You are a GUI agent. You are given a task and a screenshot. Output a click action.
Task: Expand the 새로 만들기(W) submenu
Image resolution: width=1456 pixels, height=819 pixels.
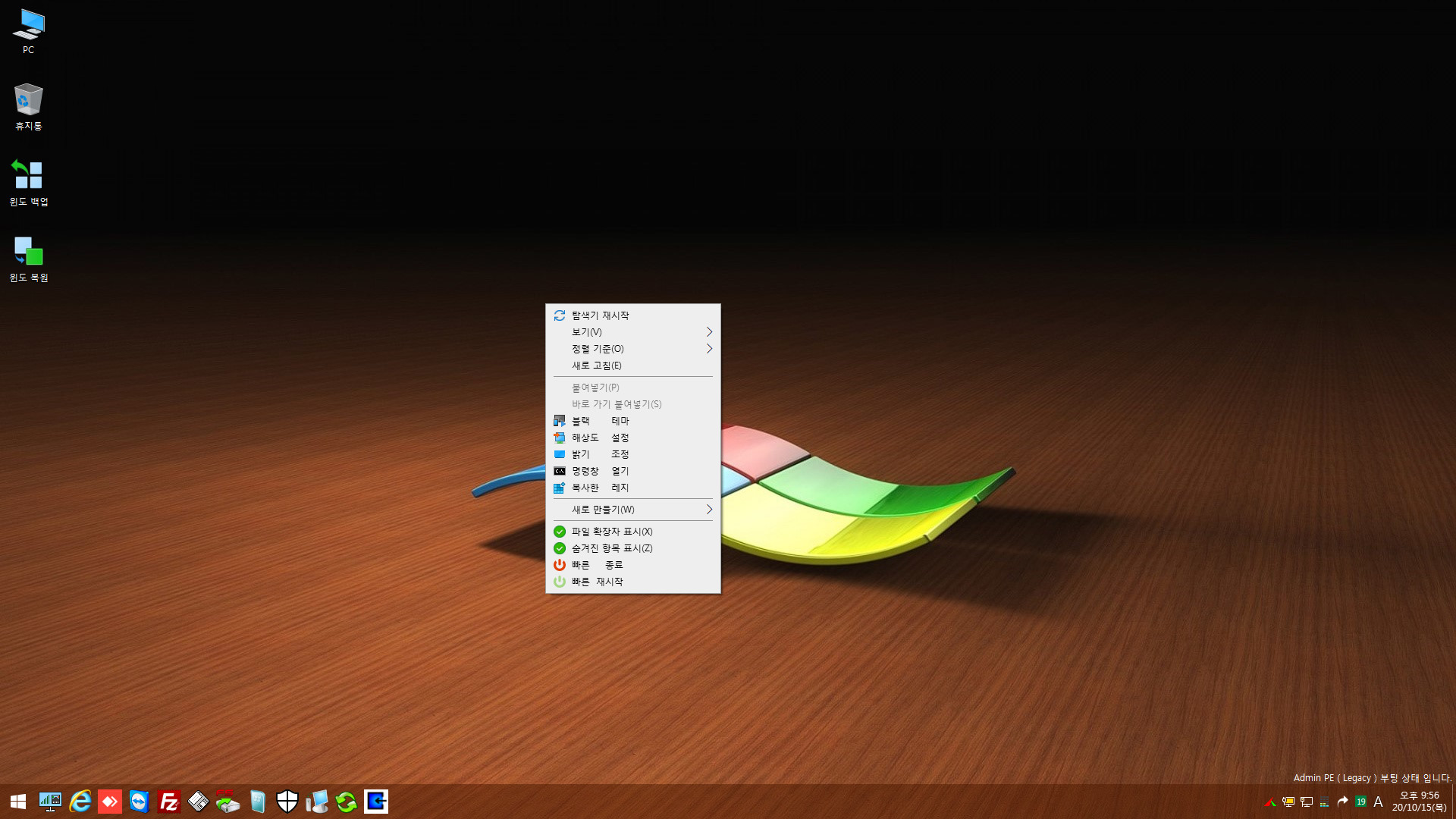pos(633,510)
